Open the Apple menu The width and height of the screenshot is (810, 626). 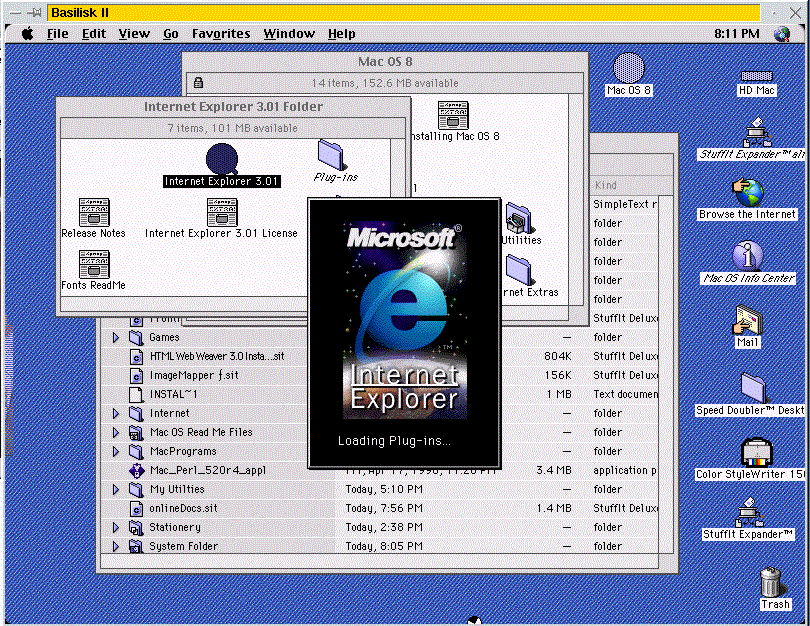(x=27, y=34)
